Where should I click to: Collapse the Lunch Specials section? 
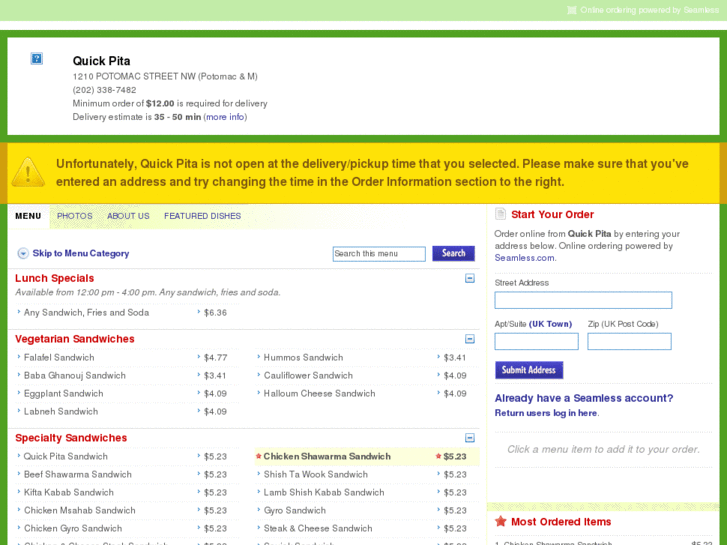coord(470,278)
